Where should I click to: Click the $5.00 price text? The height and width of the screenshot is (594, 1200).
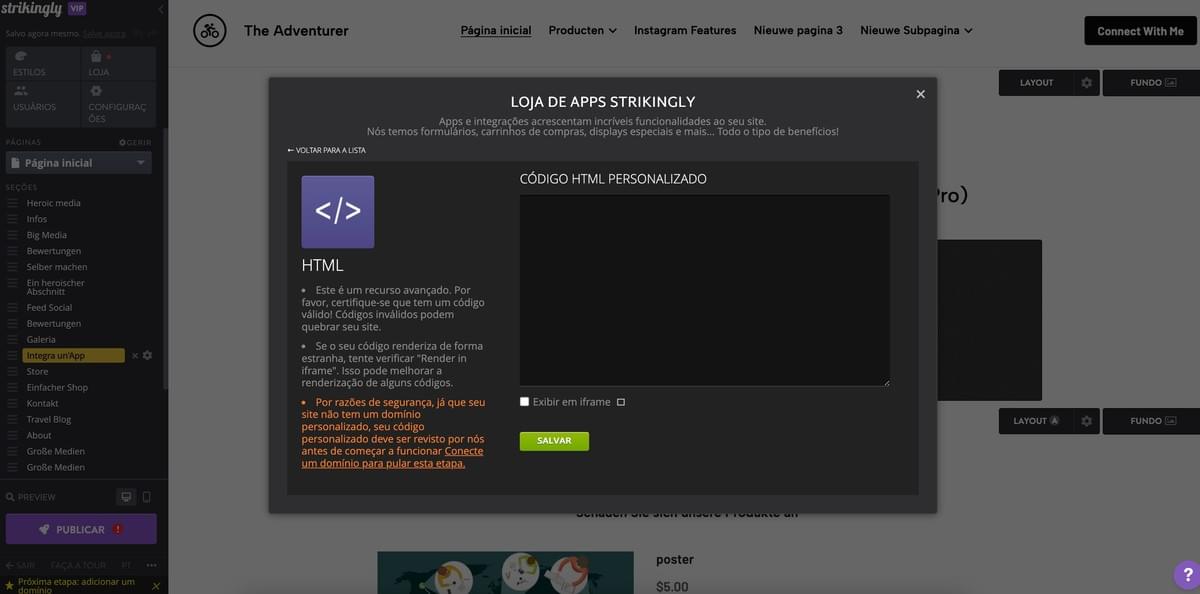[x=672, y=587]
